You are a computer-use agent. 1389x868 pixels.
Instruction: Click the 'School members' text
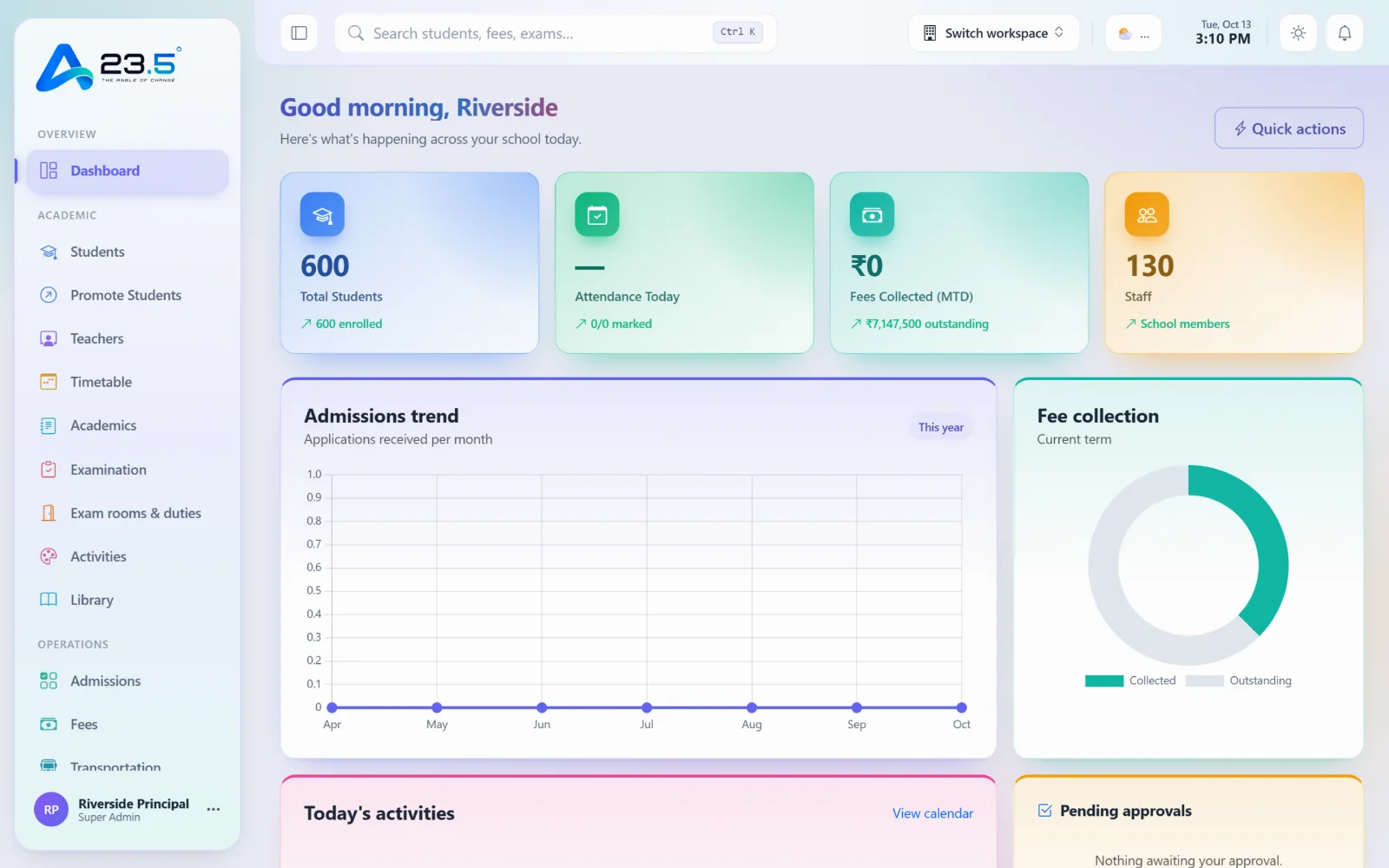[x=1185, y=324]
